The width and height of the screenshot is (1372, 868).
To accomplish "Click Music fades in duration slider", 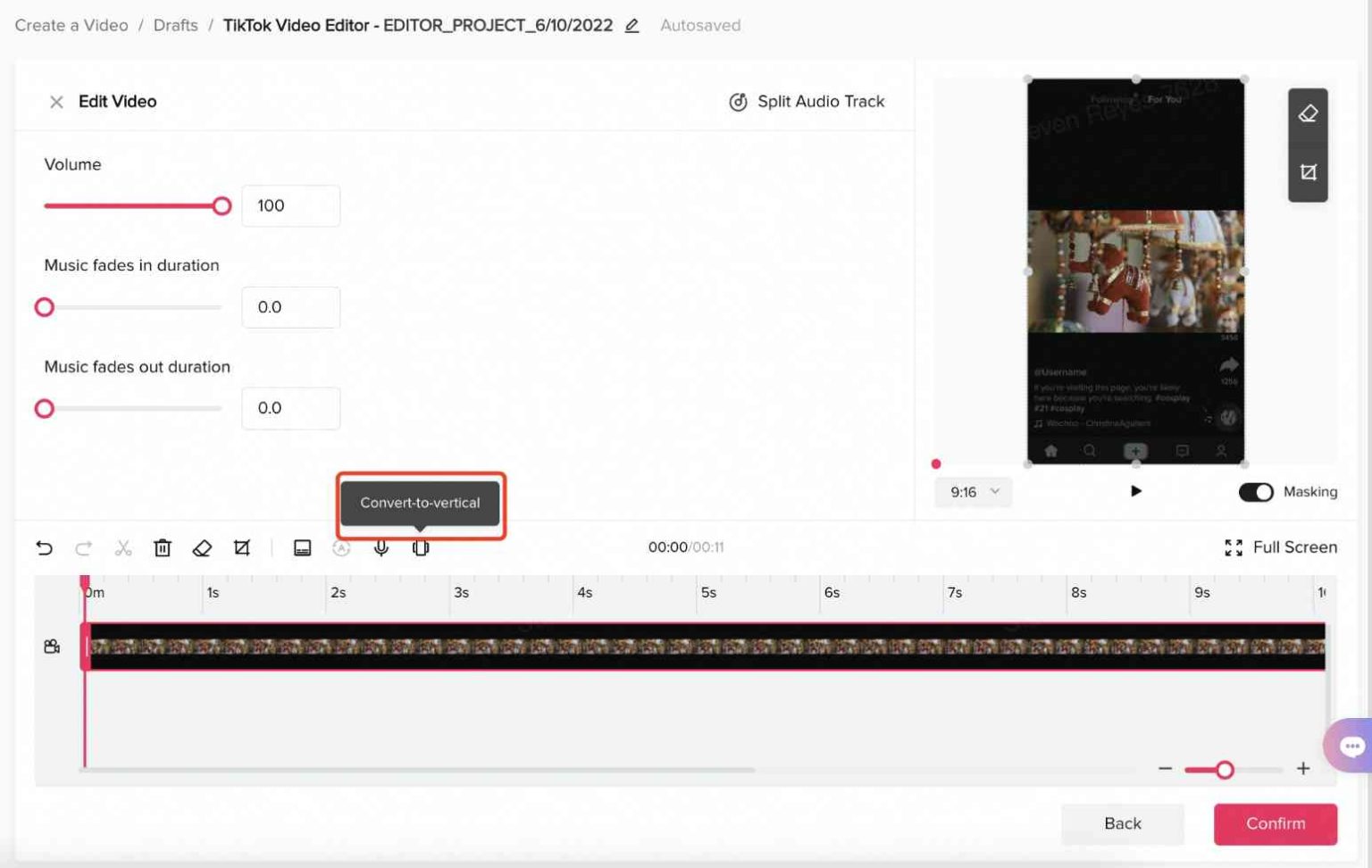I will tap(132, 307).
